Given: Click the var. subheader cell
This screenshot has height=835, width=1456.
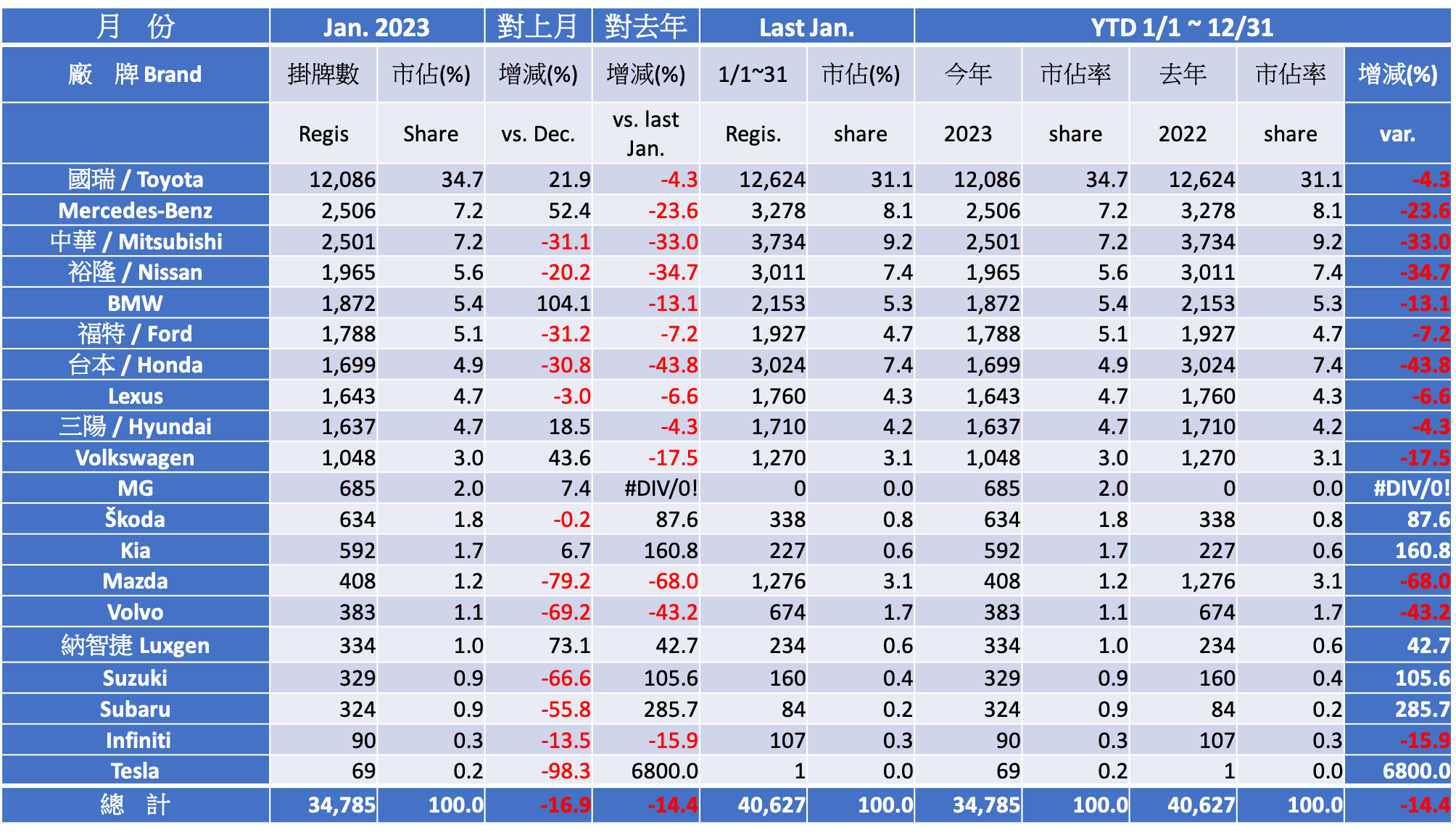Looking at the screenshot, I should point(1398,133).
